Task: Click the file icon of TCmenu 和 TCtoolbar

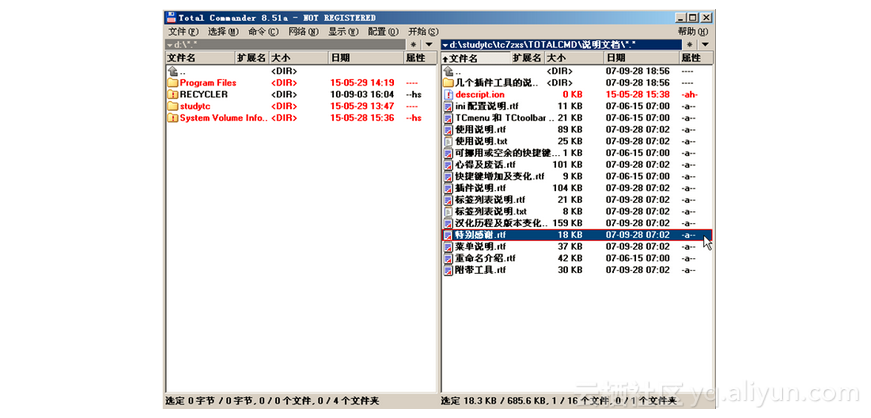Action: click(x=448, y=118)
